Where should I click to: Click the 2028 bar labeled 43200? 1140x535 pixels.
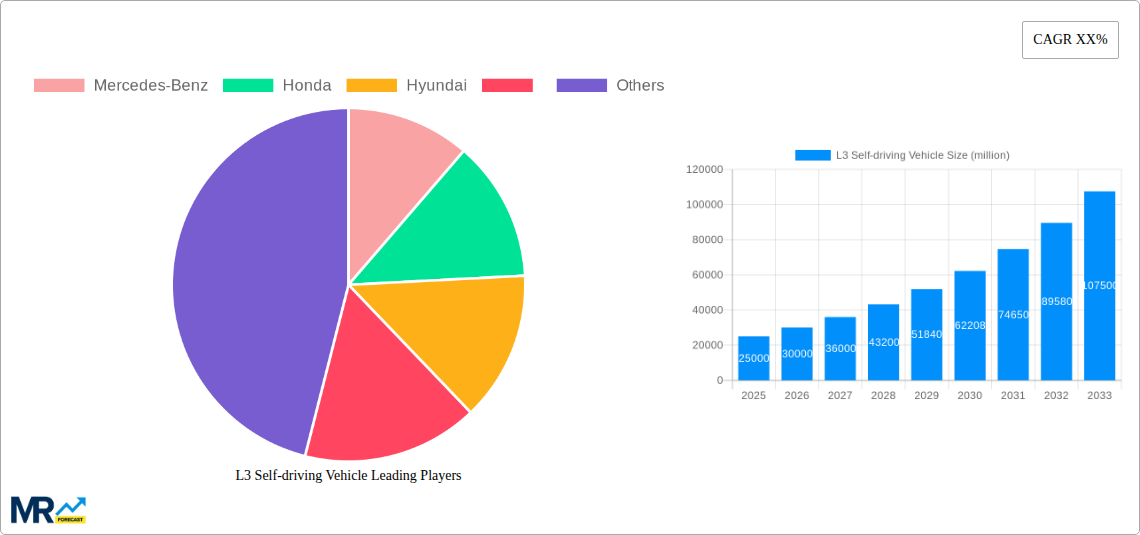[883, 342]
